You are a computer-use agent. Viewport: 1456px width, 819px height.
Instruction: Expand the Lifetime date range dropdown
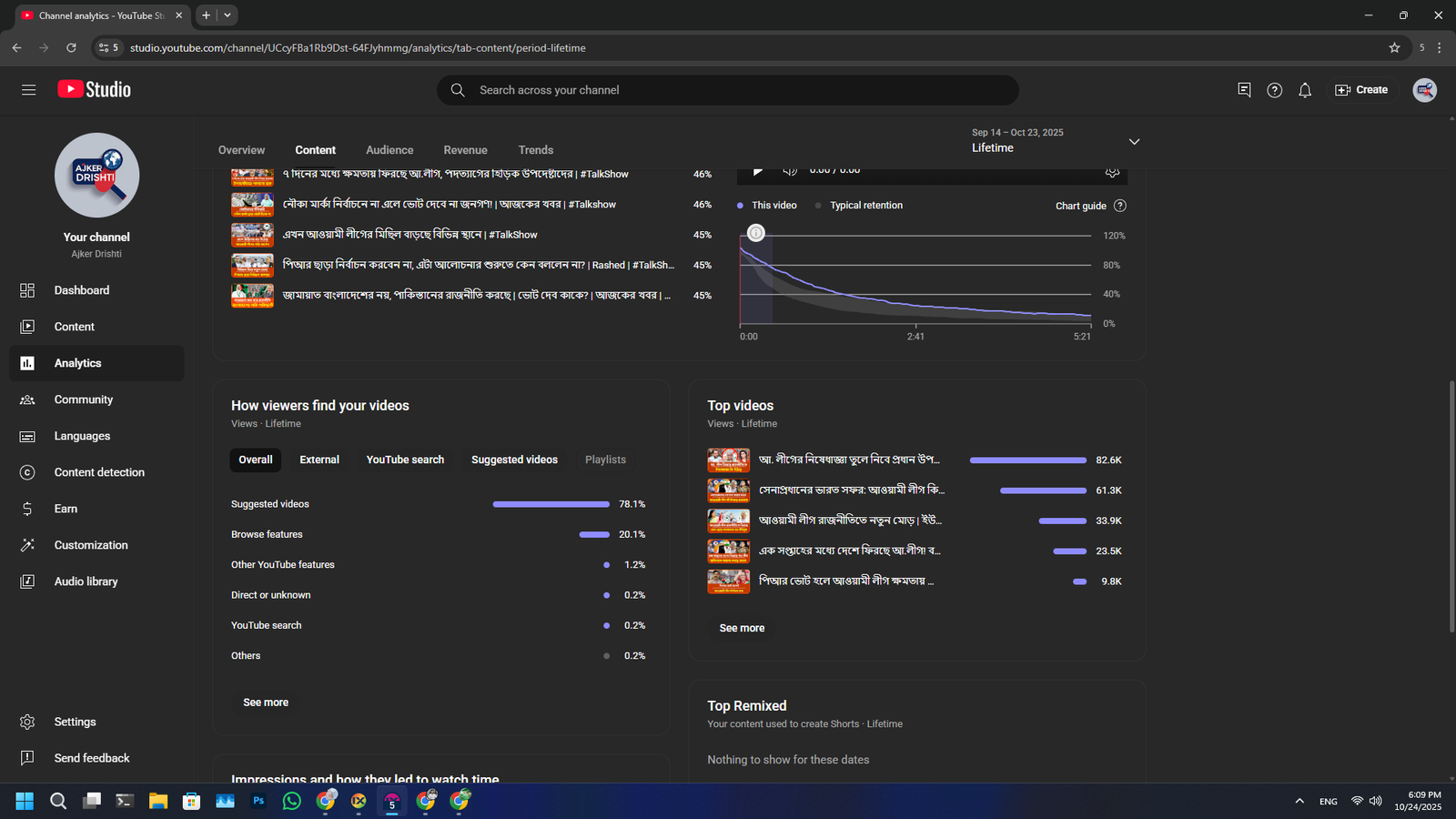click(x=1134, y=142)
